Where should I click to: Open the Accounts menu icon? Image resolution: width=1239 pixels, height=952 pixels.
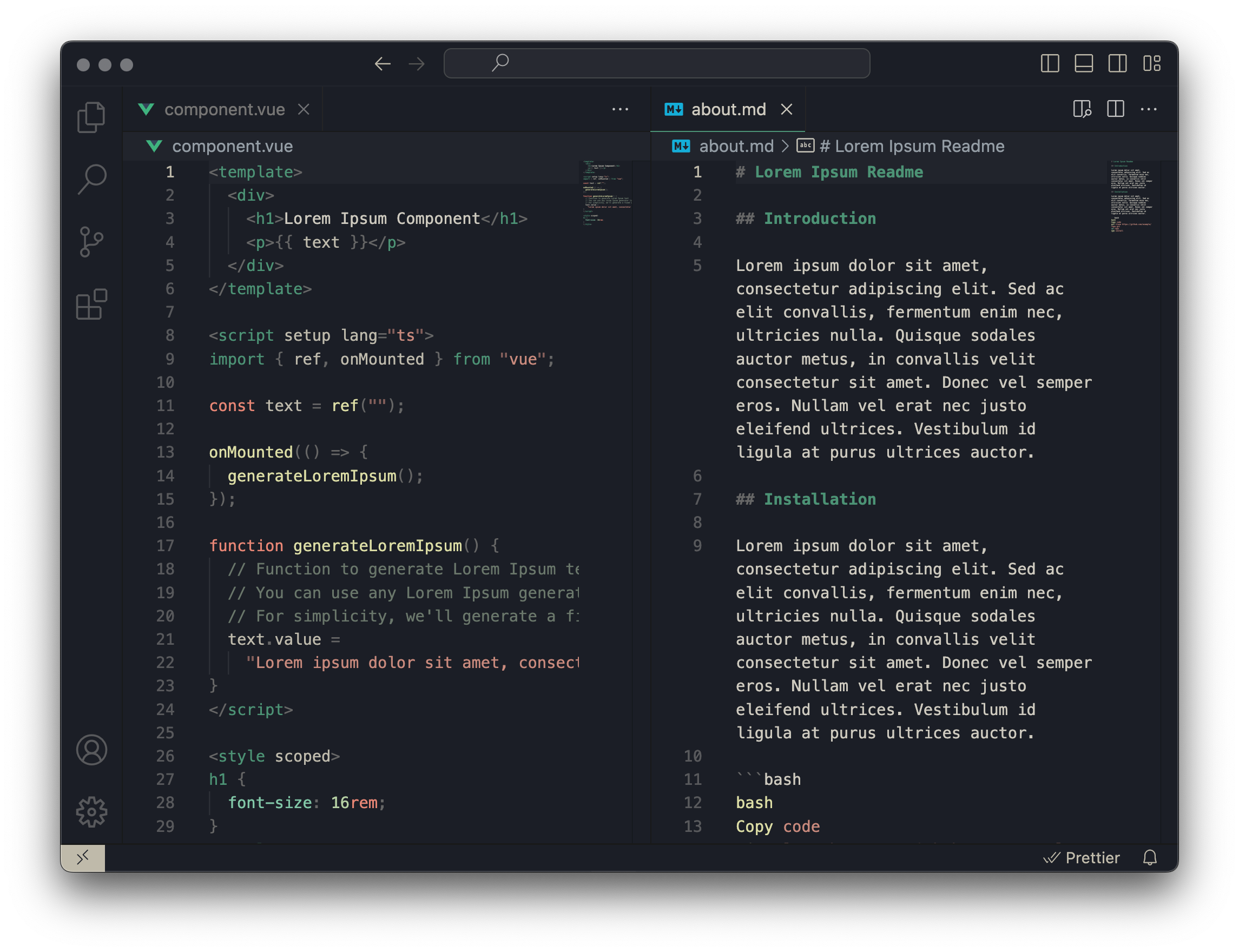click(91, 750)
